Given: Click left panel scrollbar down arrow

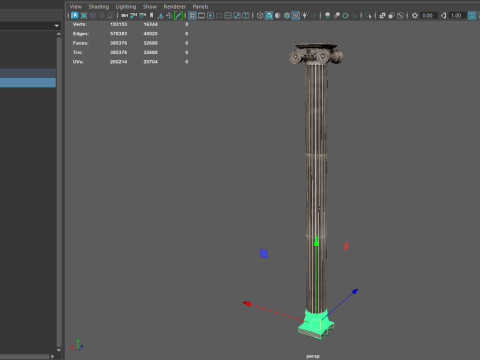Looking at the screenshot, I should (59, 350).
